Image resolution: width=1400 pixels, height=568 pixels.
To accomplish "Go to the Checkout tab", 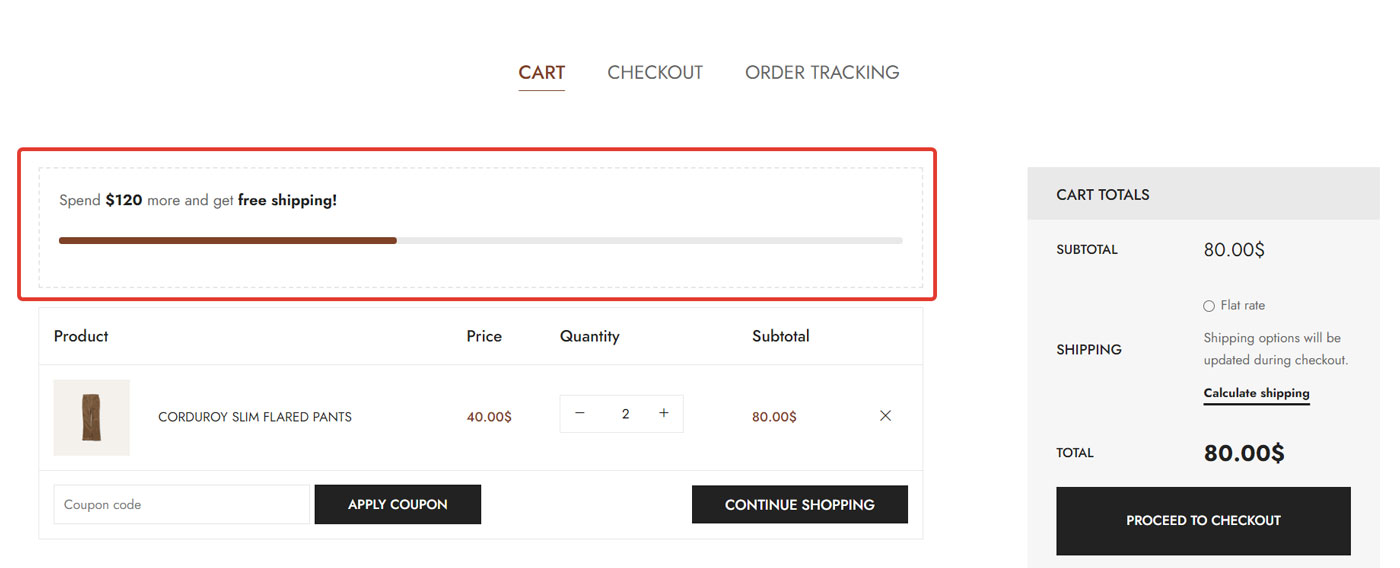I will (x=655, y=72).
